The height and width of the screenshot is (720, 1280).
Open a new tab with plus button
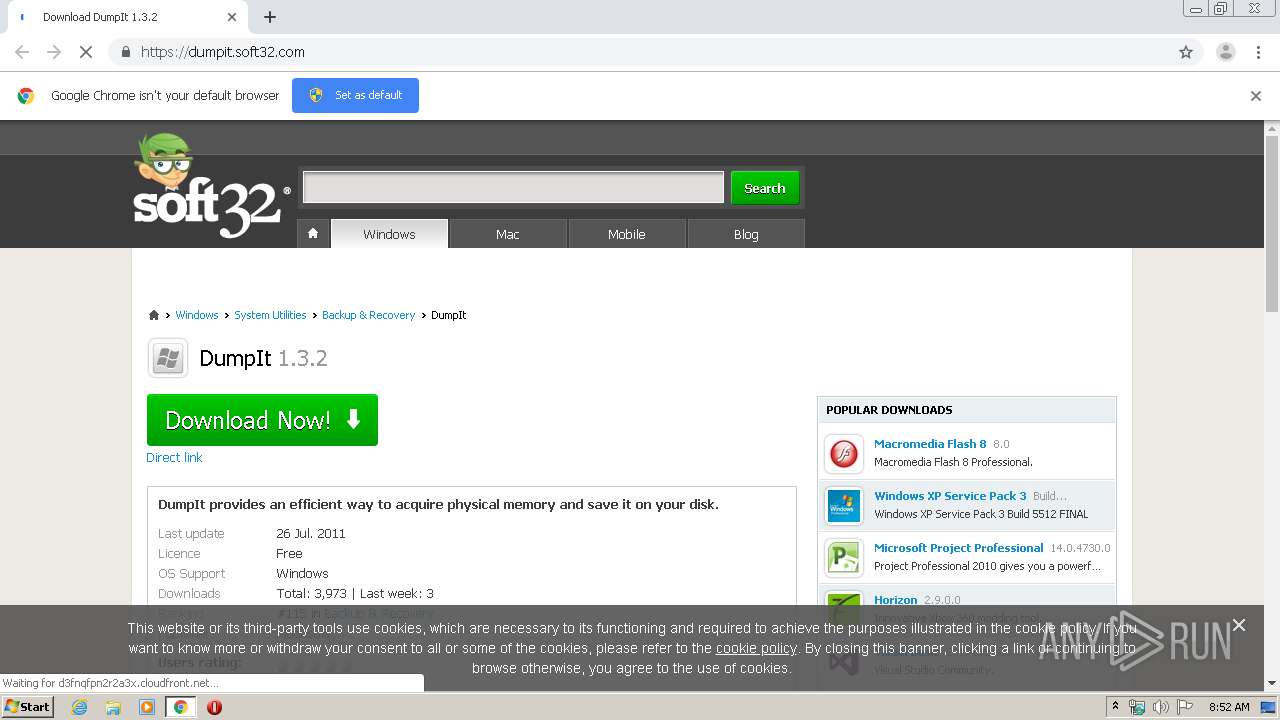pos(270,17)
